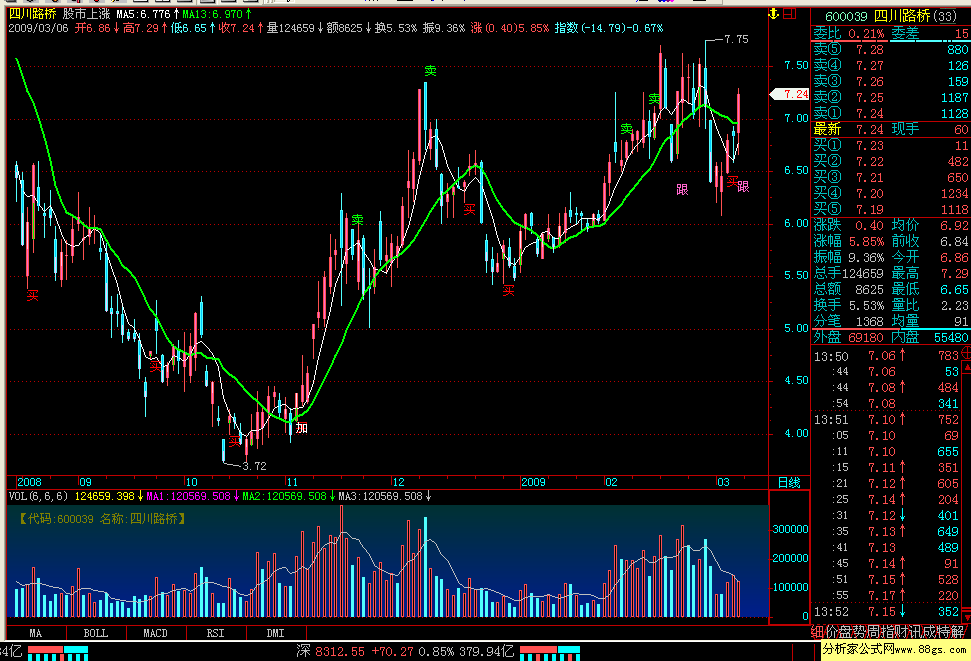Image resolution: width=971 pixels, height=661 pixels.
Task: Click the 卖① 7.24 order row
Action: 890,113
